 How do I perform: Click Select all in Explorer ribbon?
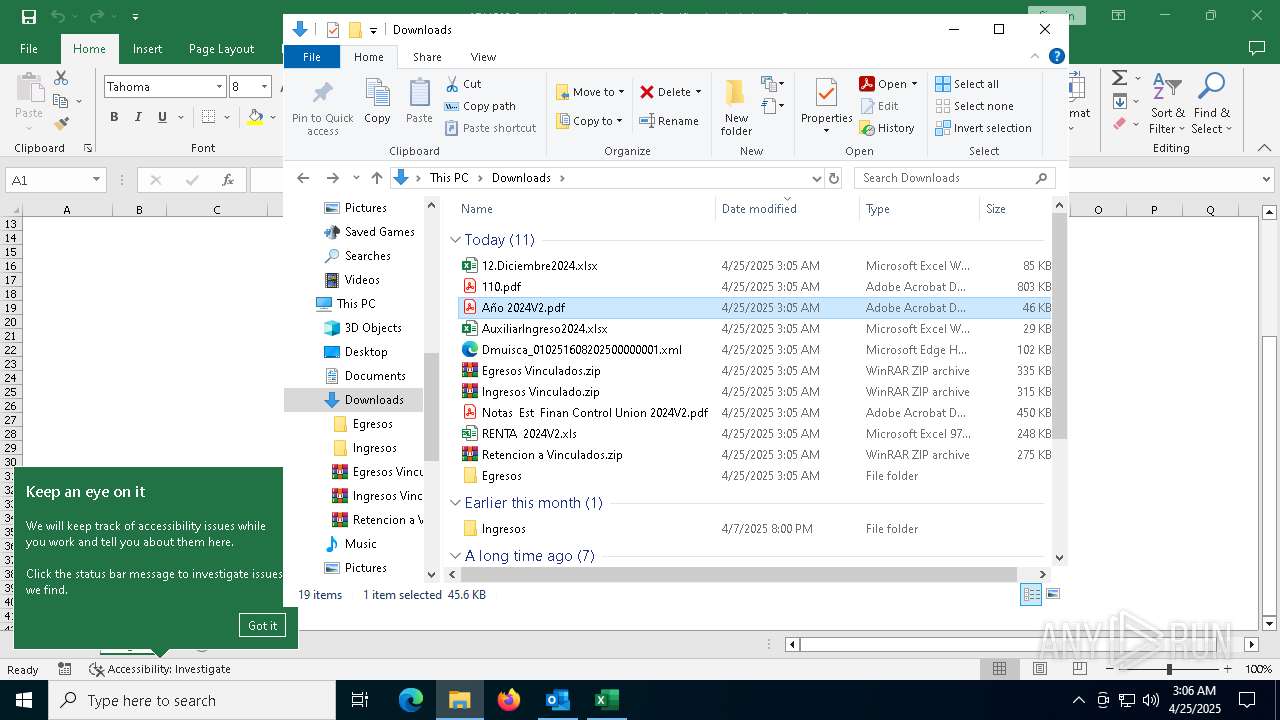(x=967, y=84)
